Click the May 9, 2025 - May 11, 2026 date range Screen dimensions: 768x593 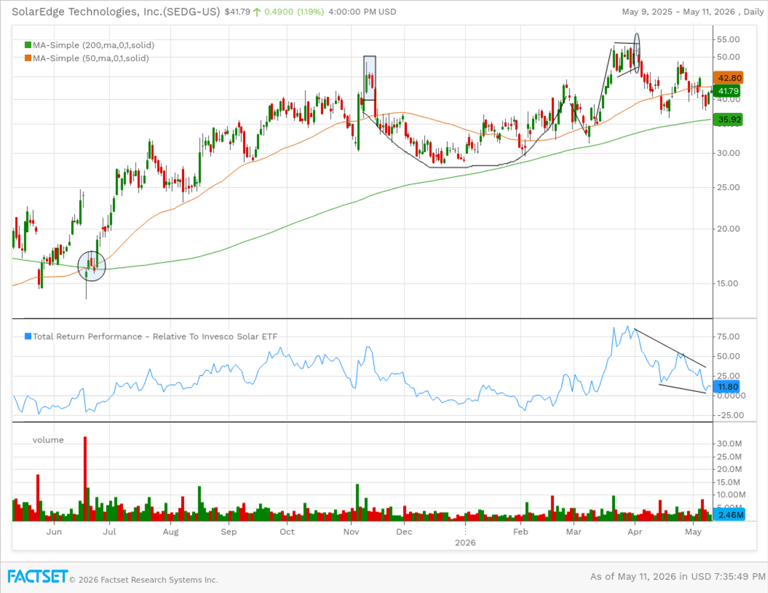tap(678, 12)
